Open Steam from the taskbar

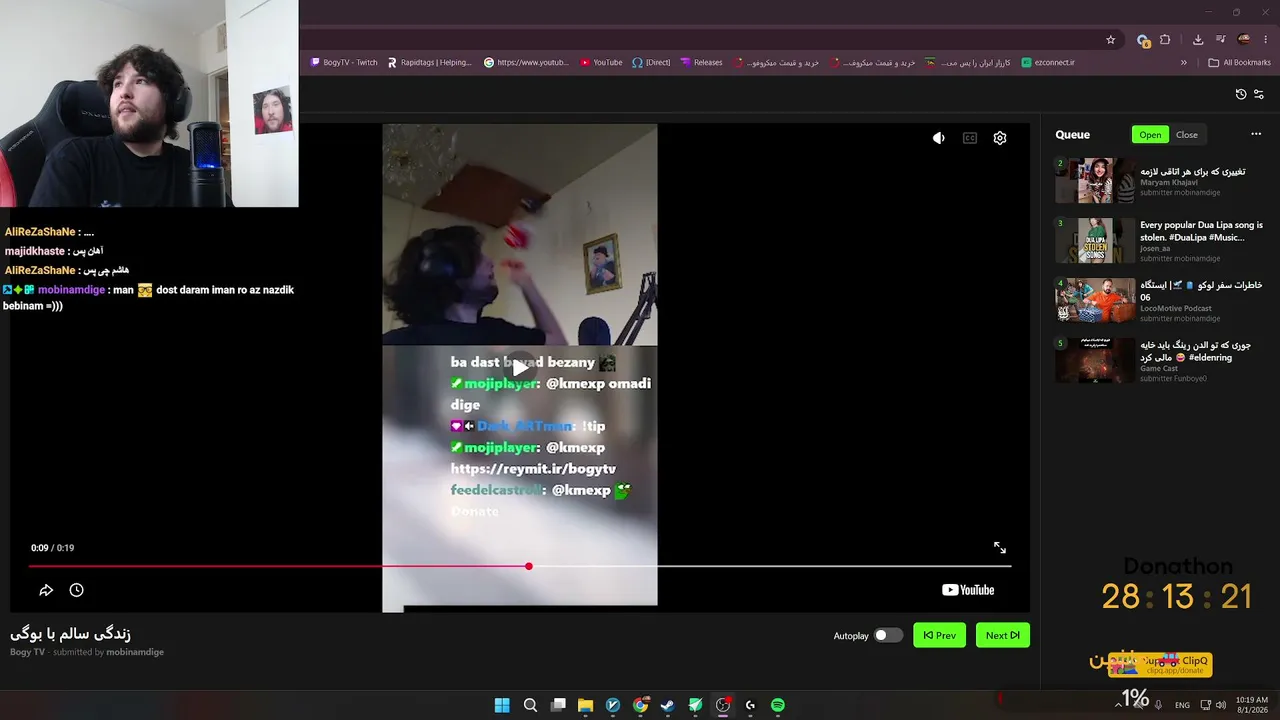(x=667, y=705)
